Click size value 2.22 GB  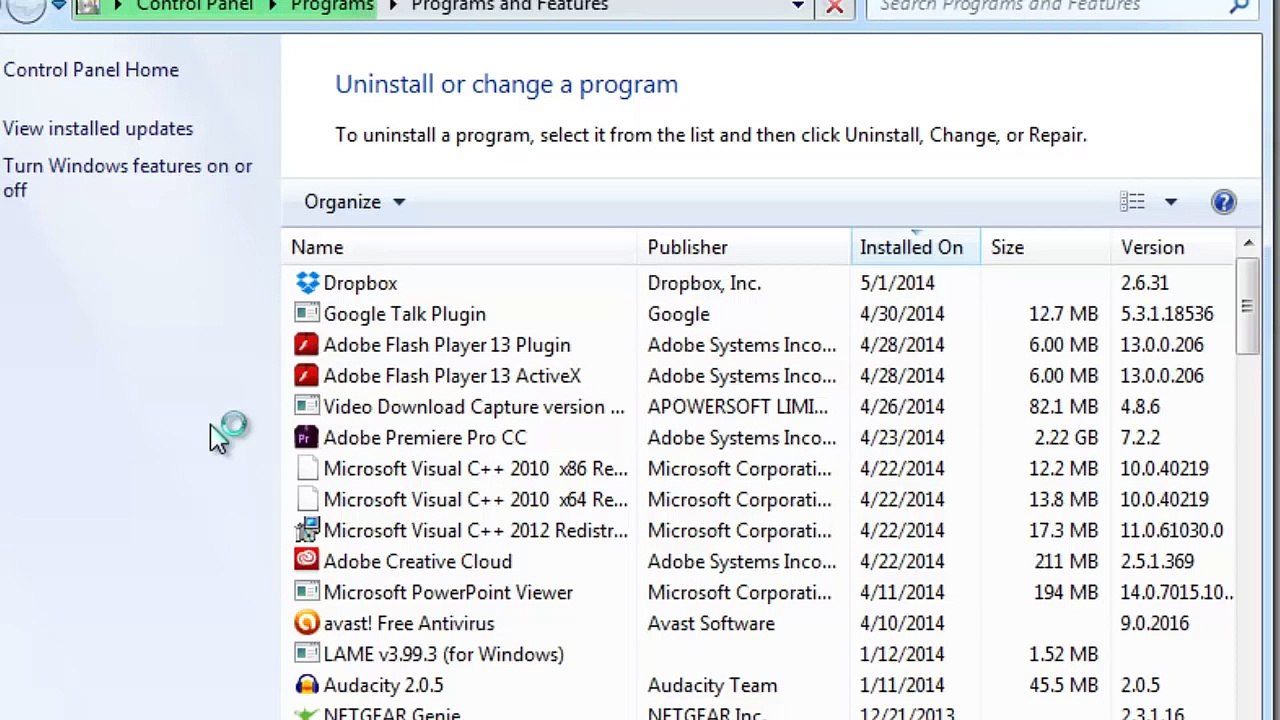pos(1066,438)
